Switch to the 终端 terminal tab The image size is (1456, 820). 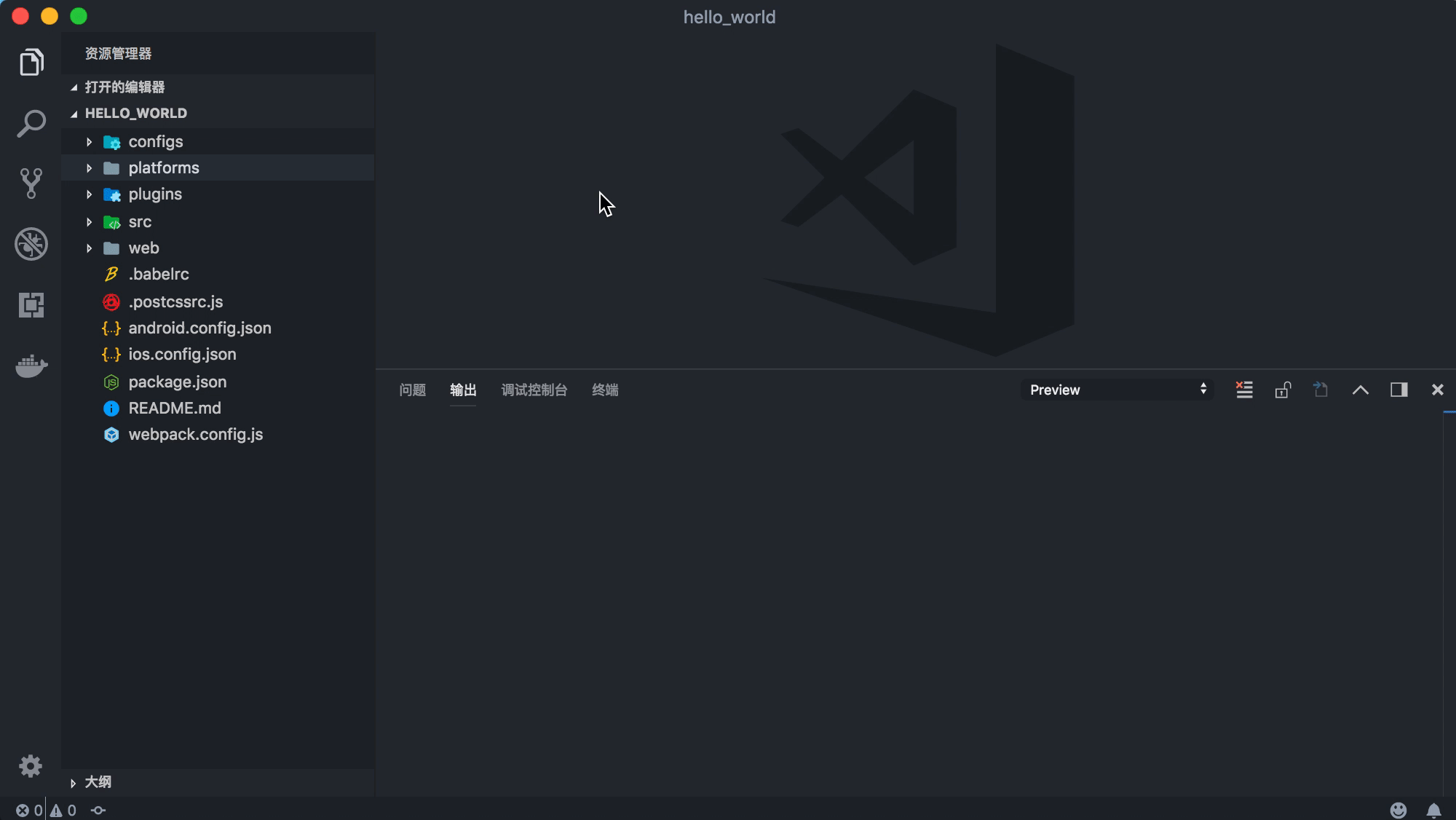click(605, 390)
